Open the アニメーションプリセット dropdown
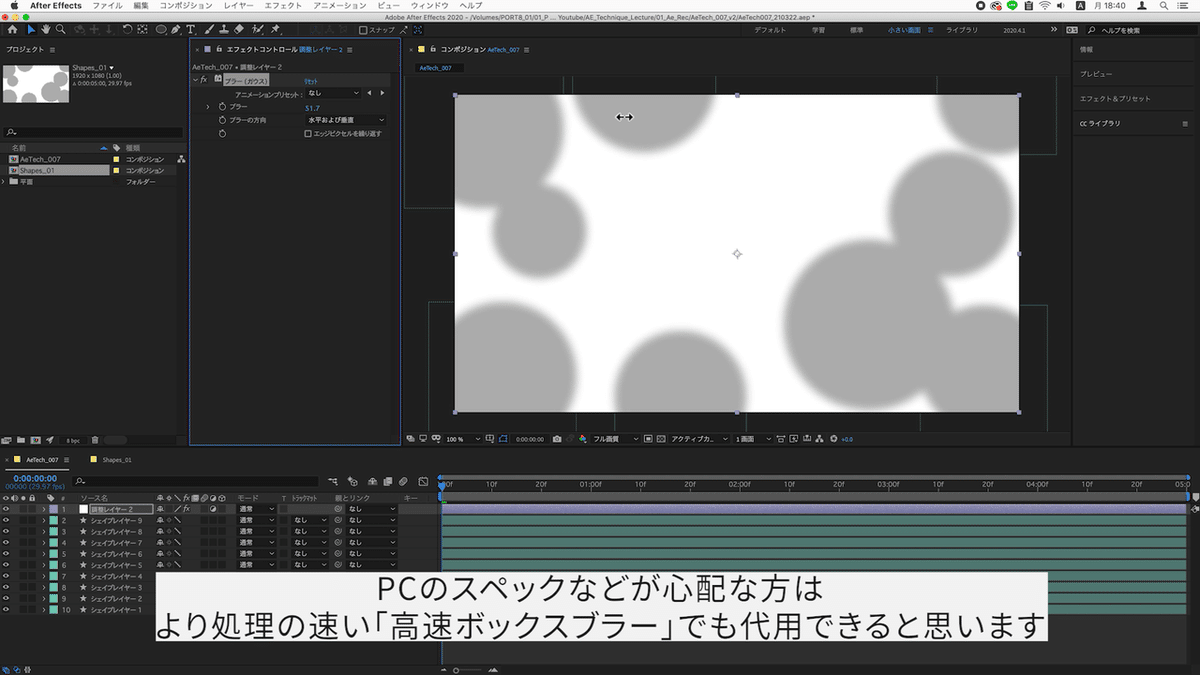The image size is (1200, 675). point(333,93)
